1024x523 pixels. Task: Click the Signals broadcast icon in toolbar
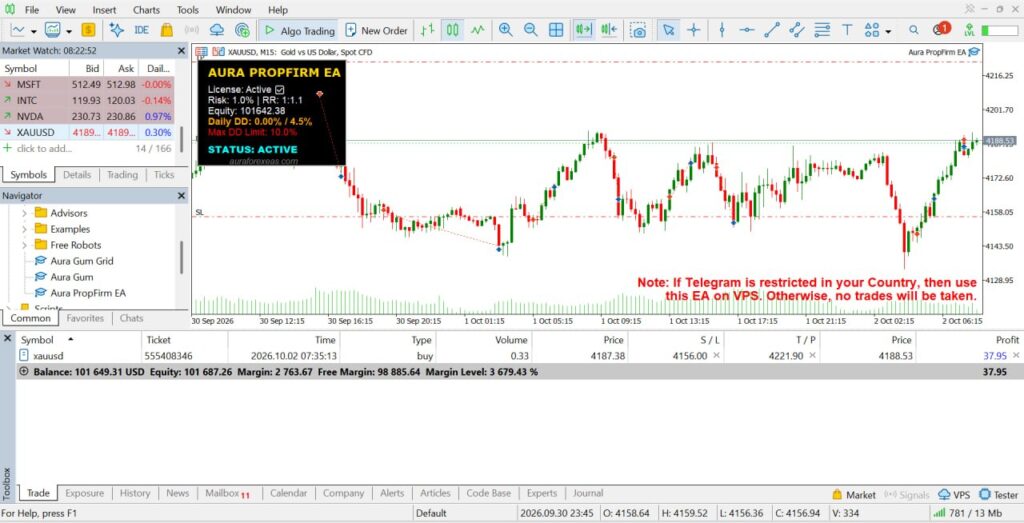point(191,30)
